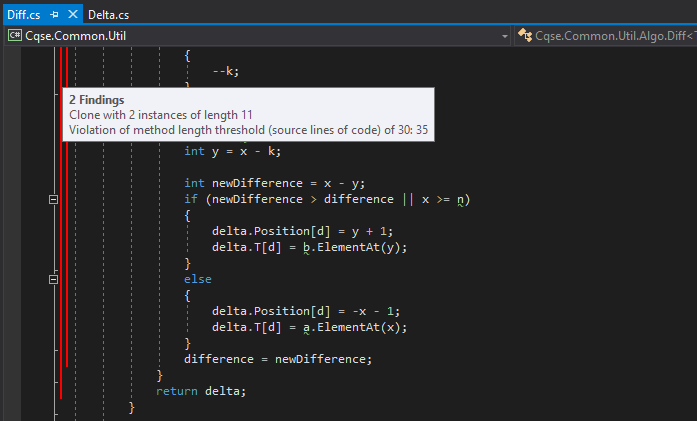The height and width of the screenshot is (421, 697).
Task: Select the Diff.cs tab
Action: point(24,15)
